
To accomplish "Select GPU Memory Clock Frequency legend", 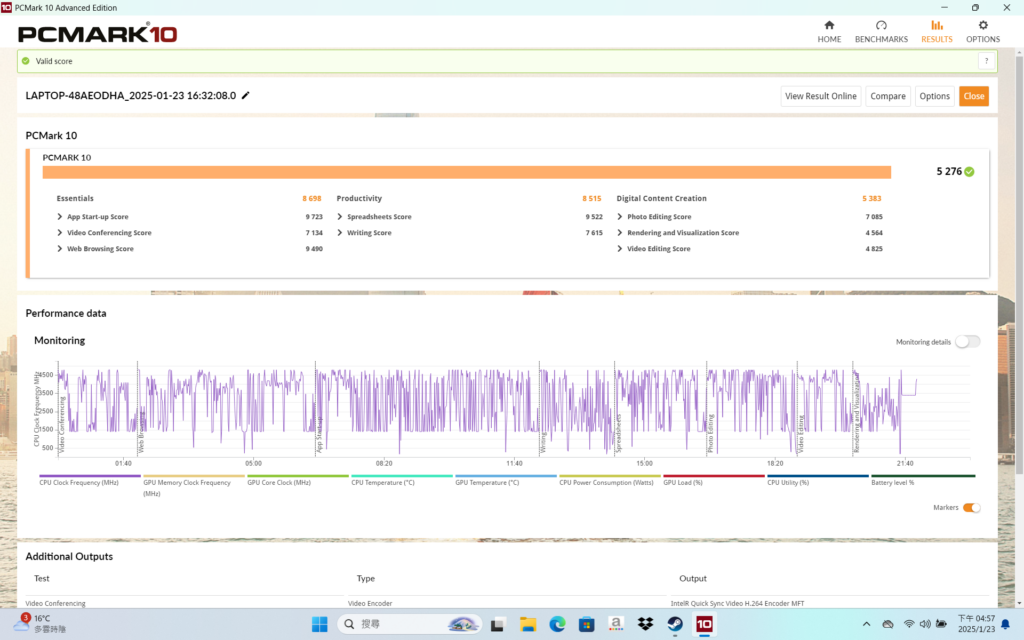I will click(x=193, y=486).
